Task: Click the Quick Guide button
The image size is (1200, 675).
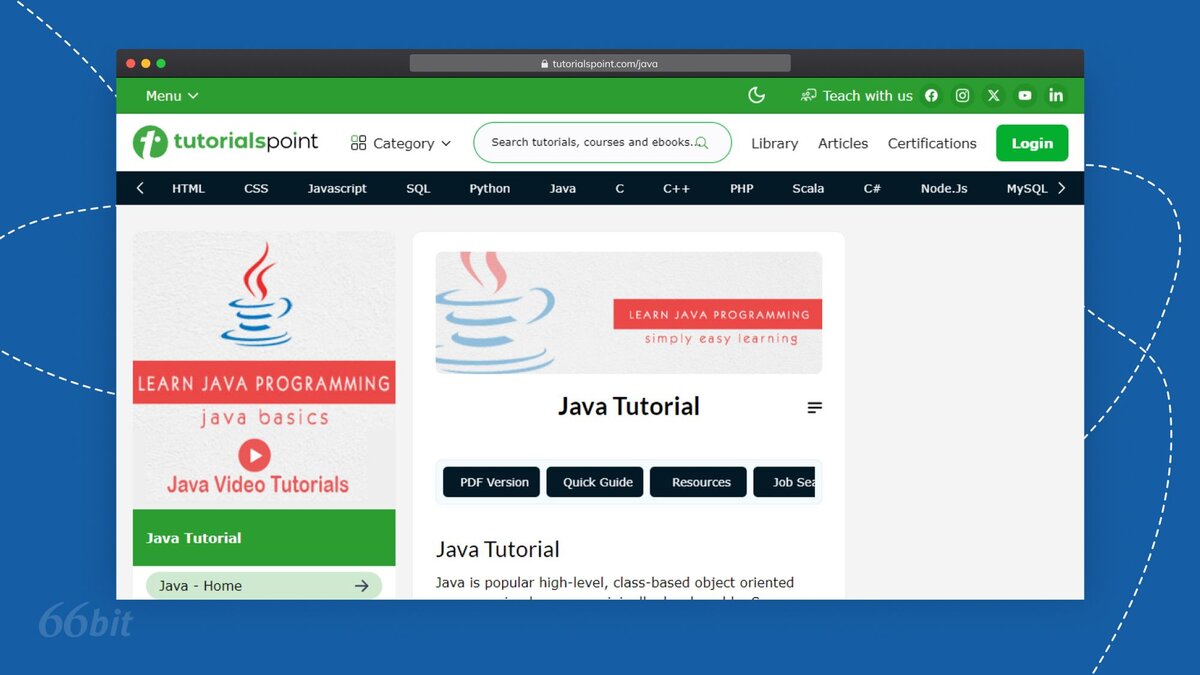Action: pyautogui.click(x=596, y=482)
